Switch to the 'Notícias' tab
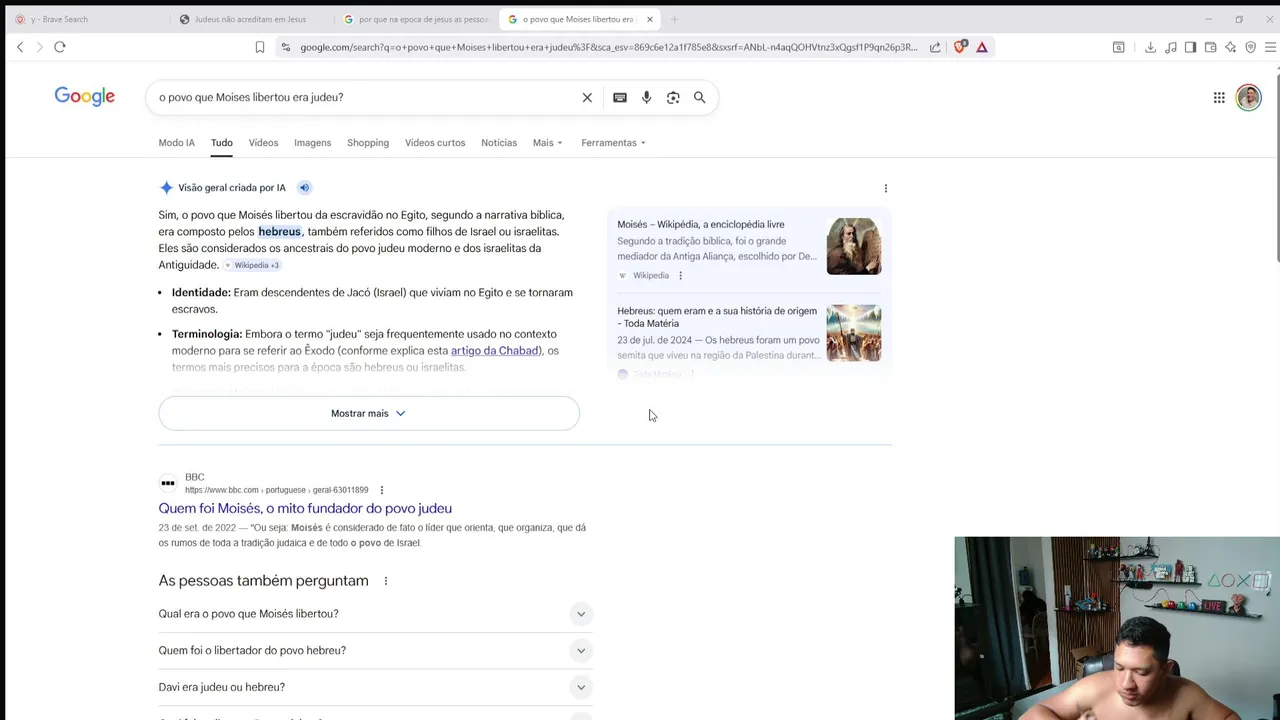The image size is (1280, 720). [x=499, y=143]
